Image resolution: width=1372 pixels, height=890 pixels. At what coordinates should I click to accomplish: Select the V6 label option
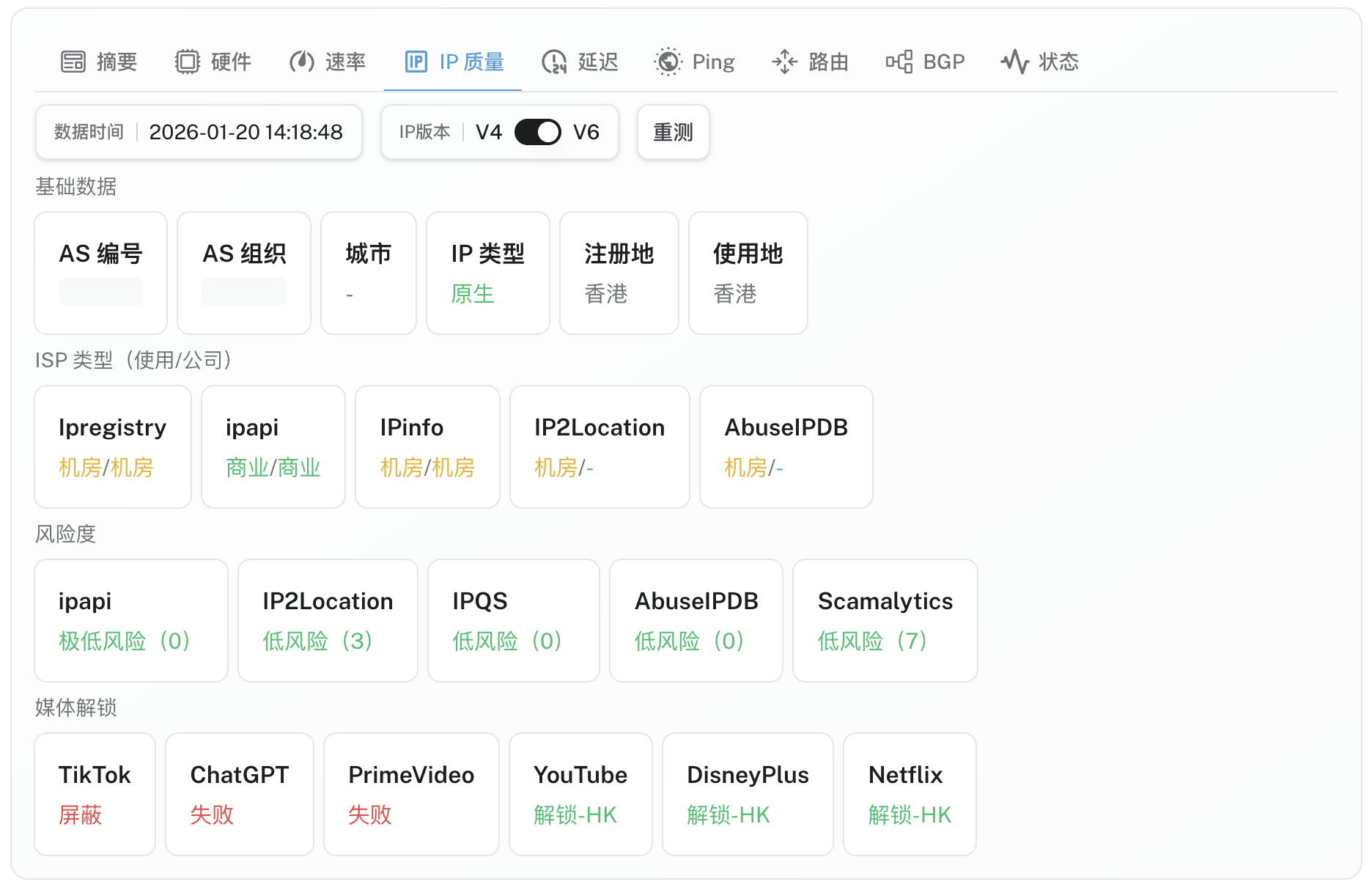(586, 132)
